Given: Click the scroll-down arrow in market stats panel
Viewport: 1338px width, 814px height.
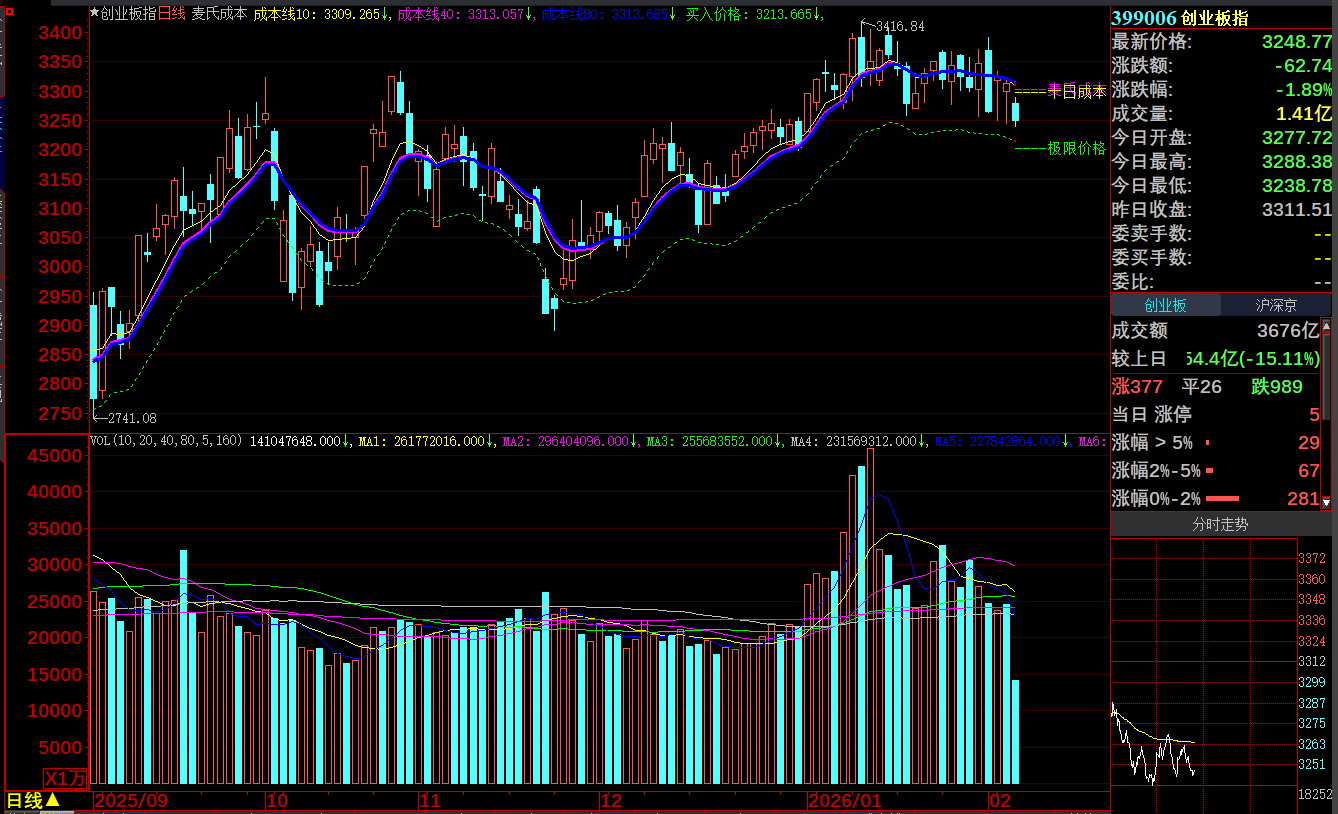Looking at the screenshot, I should (1326, 503).
